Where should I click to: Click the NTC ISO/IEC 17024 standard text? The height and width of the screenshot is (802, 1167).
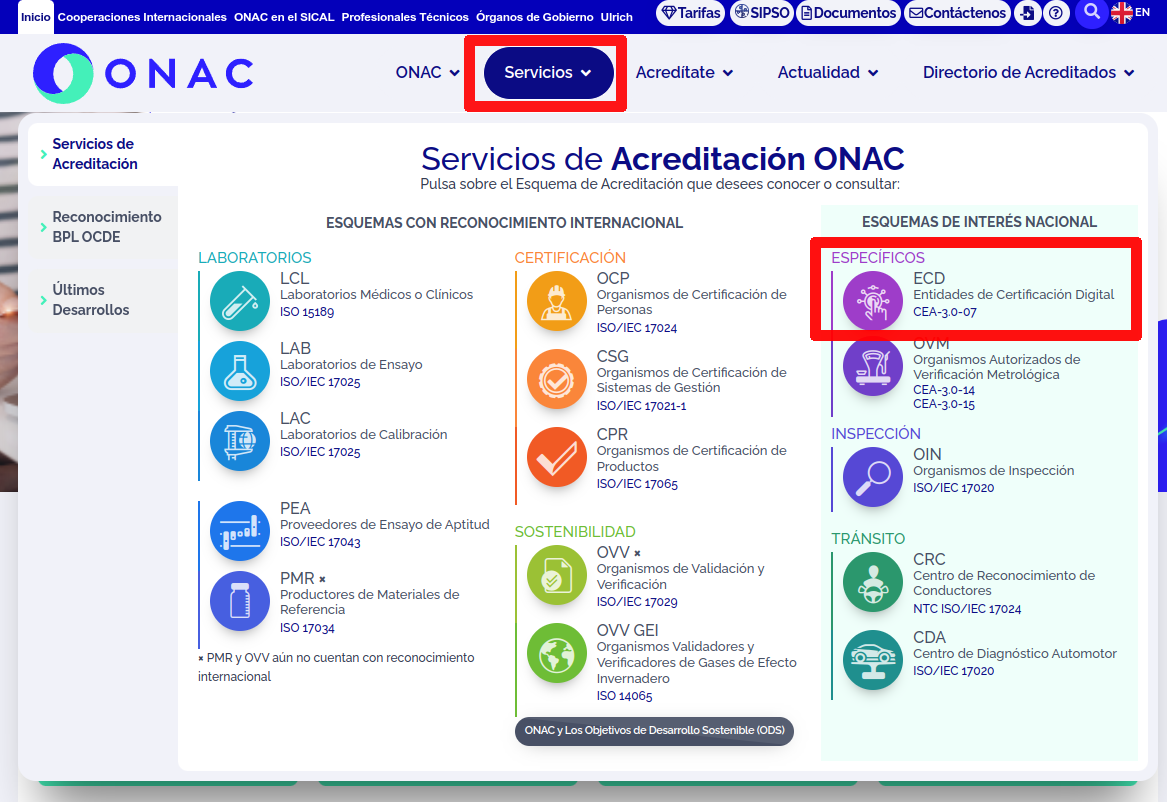967,609
